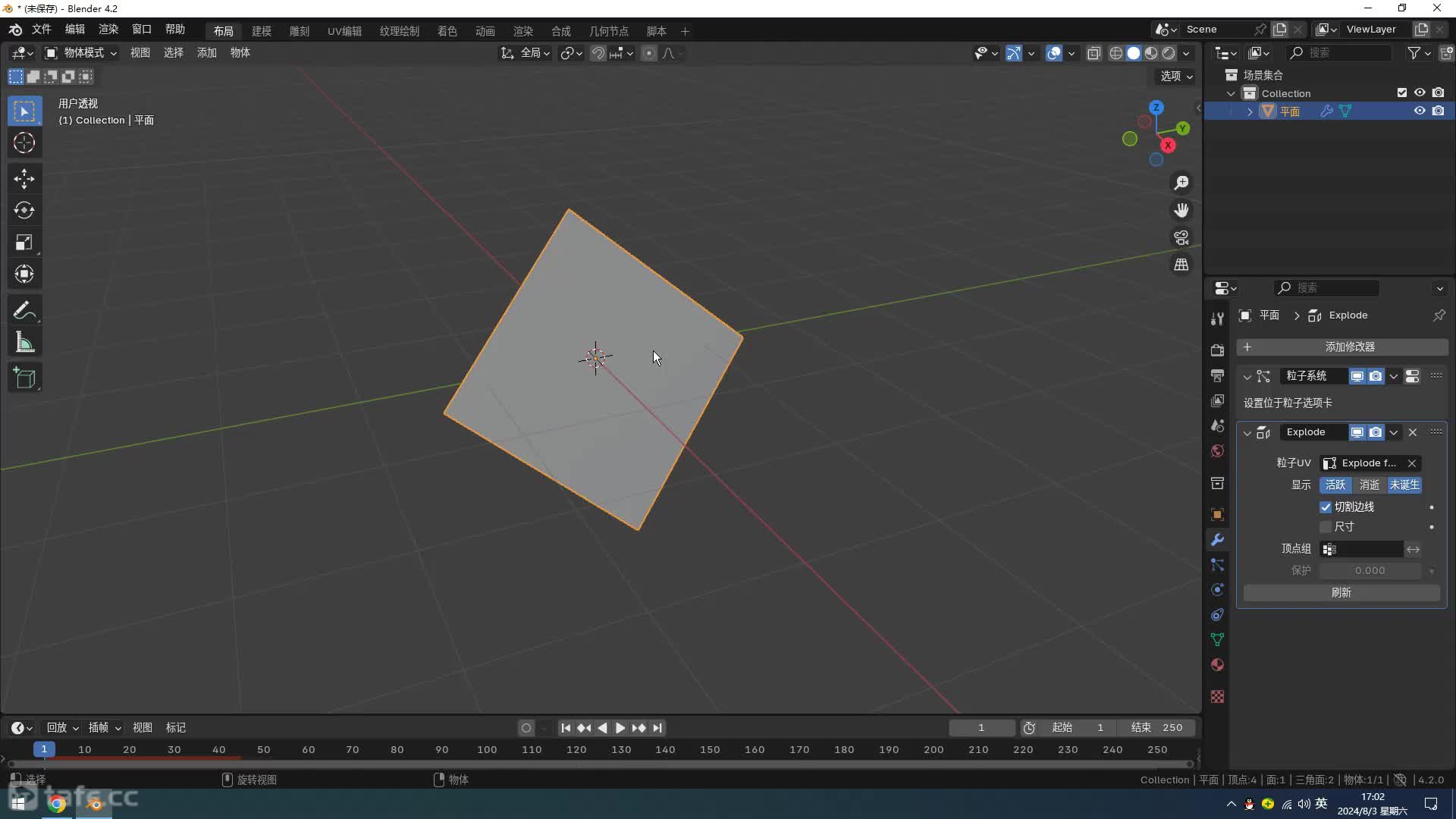Activate the Move tool
The height and width of the screenshot is (819, 1456).
point(24,178)
